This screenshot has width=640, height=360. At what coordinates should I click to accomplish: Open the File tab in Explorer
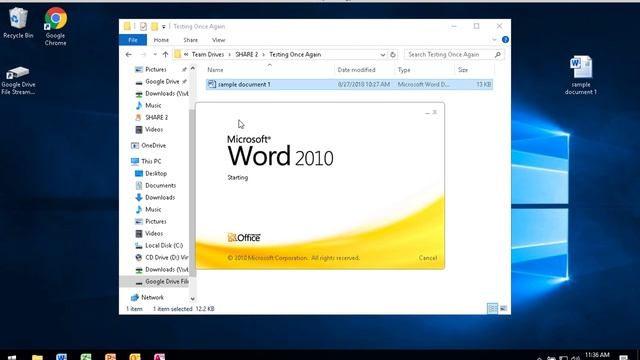(133, 40)
